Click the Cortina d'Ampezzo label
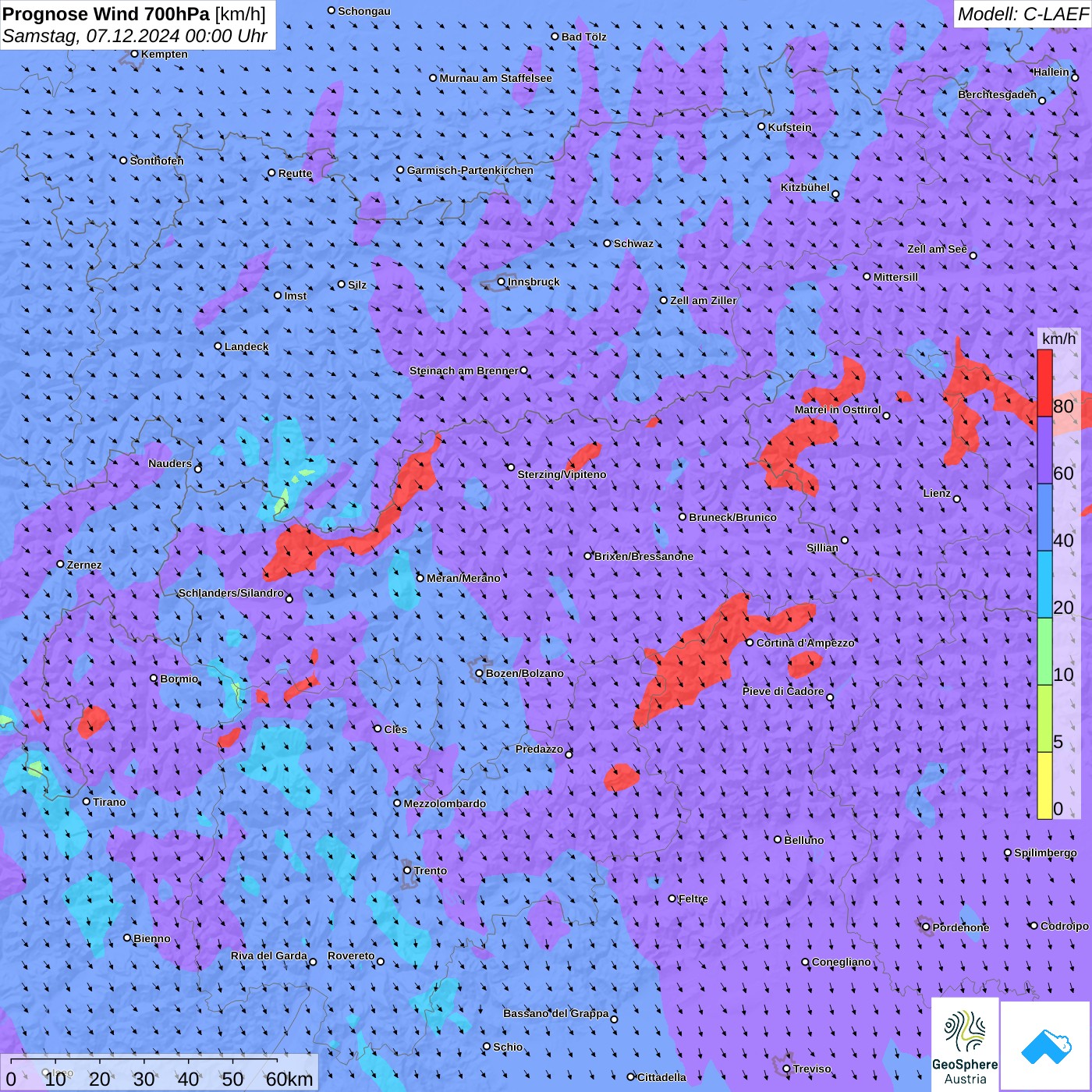The width and height of the screenshot is (1092, 1092). tap(805, 643)
